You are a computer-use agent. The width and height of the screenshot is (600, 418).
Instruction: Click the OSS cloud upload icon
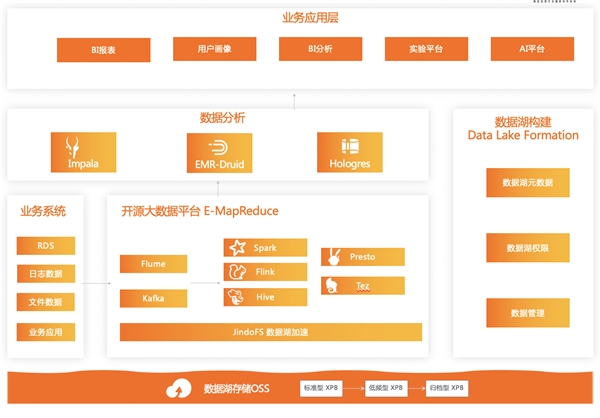coord(179,389)
